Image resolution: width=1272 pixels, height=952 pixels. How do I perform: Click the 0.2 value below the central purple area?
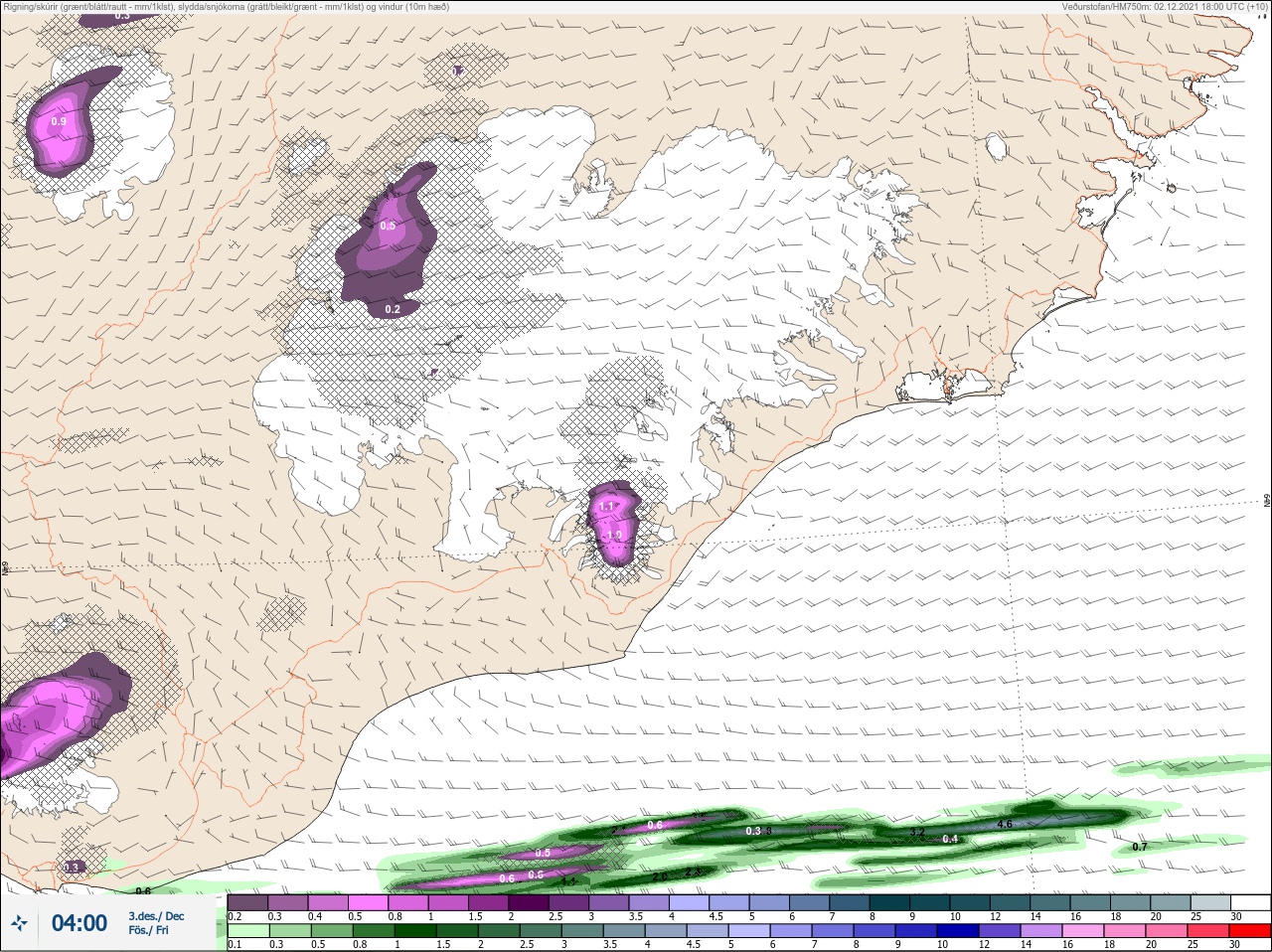click(393, 309)
